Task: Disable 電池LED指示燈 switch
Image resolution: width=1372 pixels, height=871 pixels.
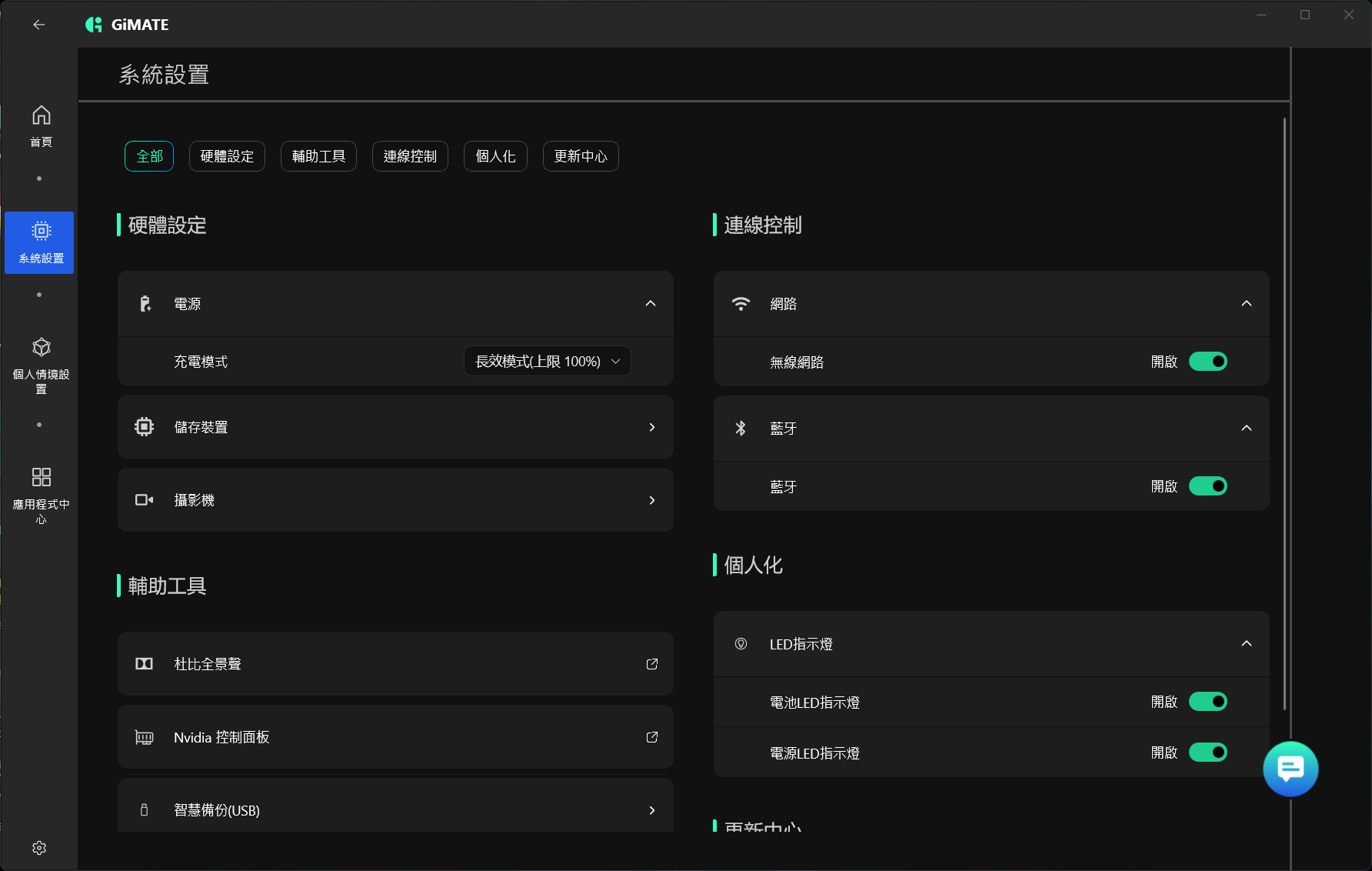Action: click(1208, 702)
